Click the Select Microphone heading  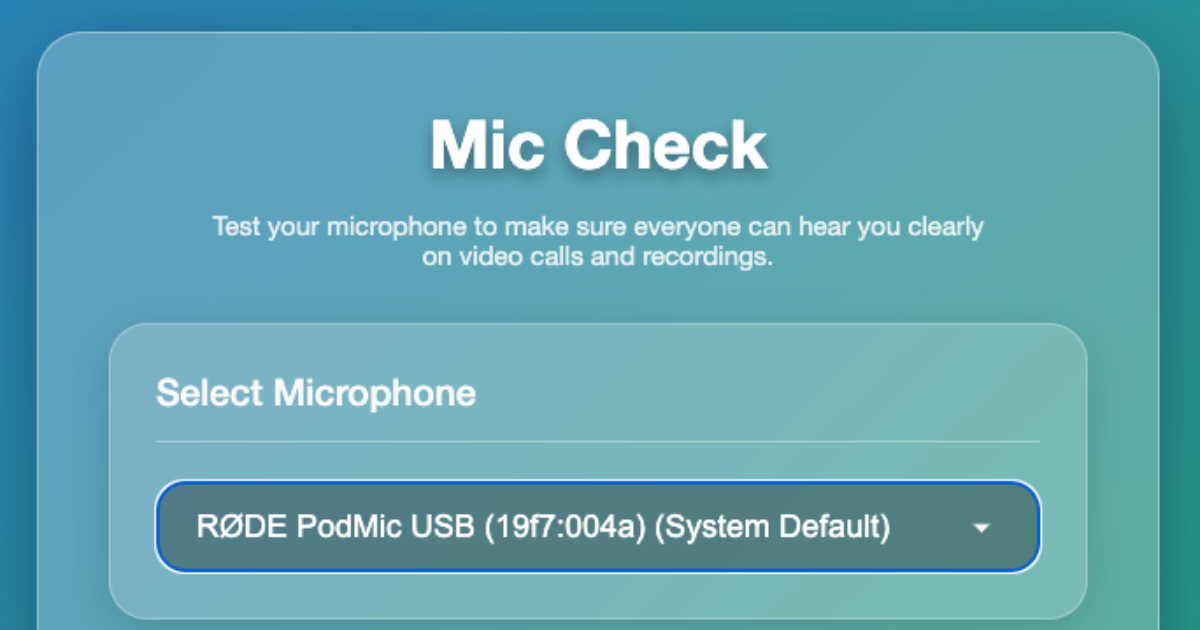pos(316,393)
